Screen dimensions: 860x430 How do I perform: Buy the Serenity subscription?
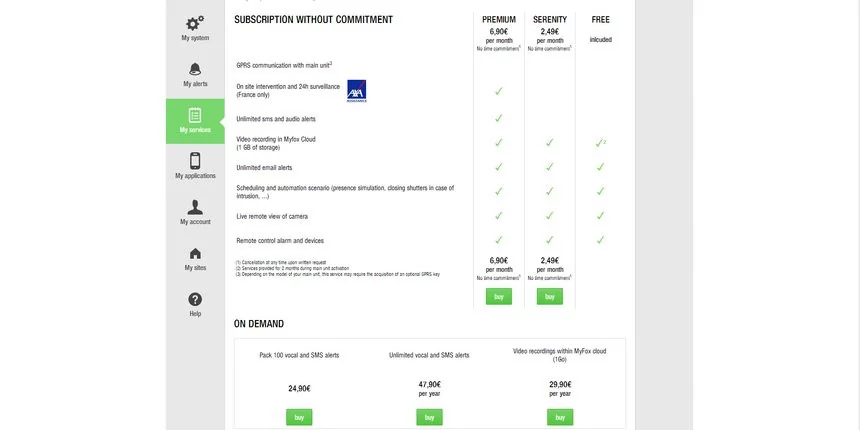click(x=550, y=297)
